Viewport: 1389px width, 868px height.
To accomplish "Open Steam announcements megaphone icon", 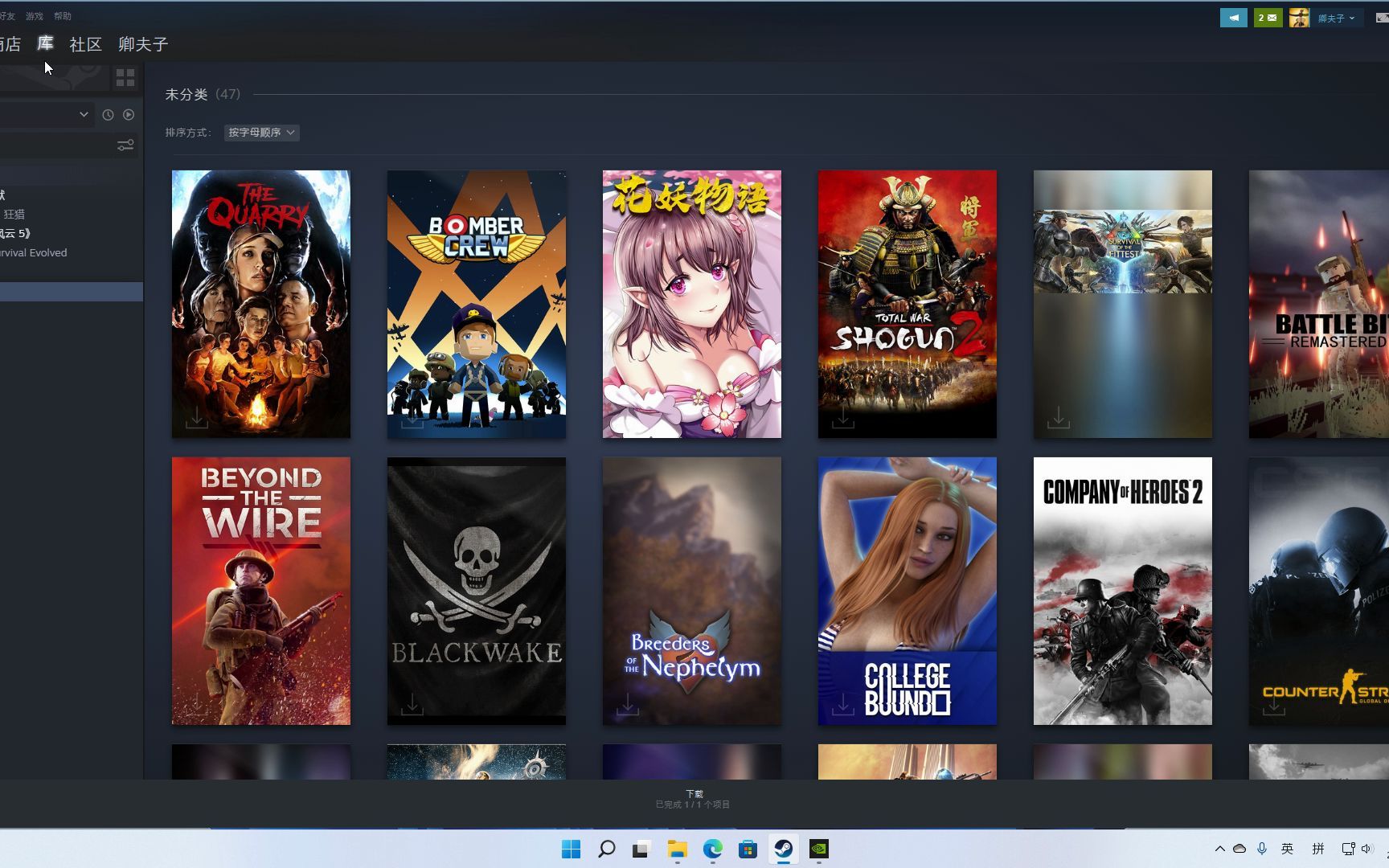I will [x=1234, y=18].
